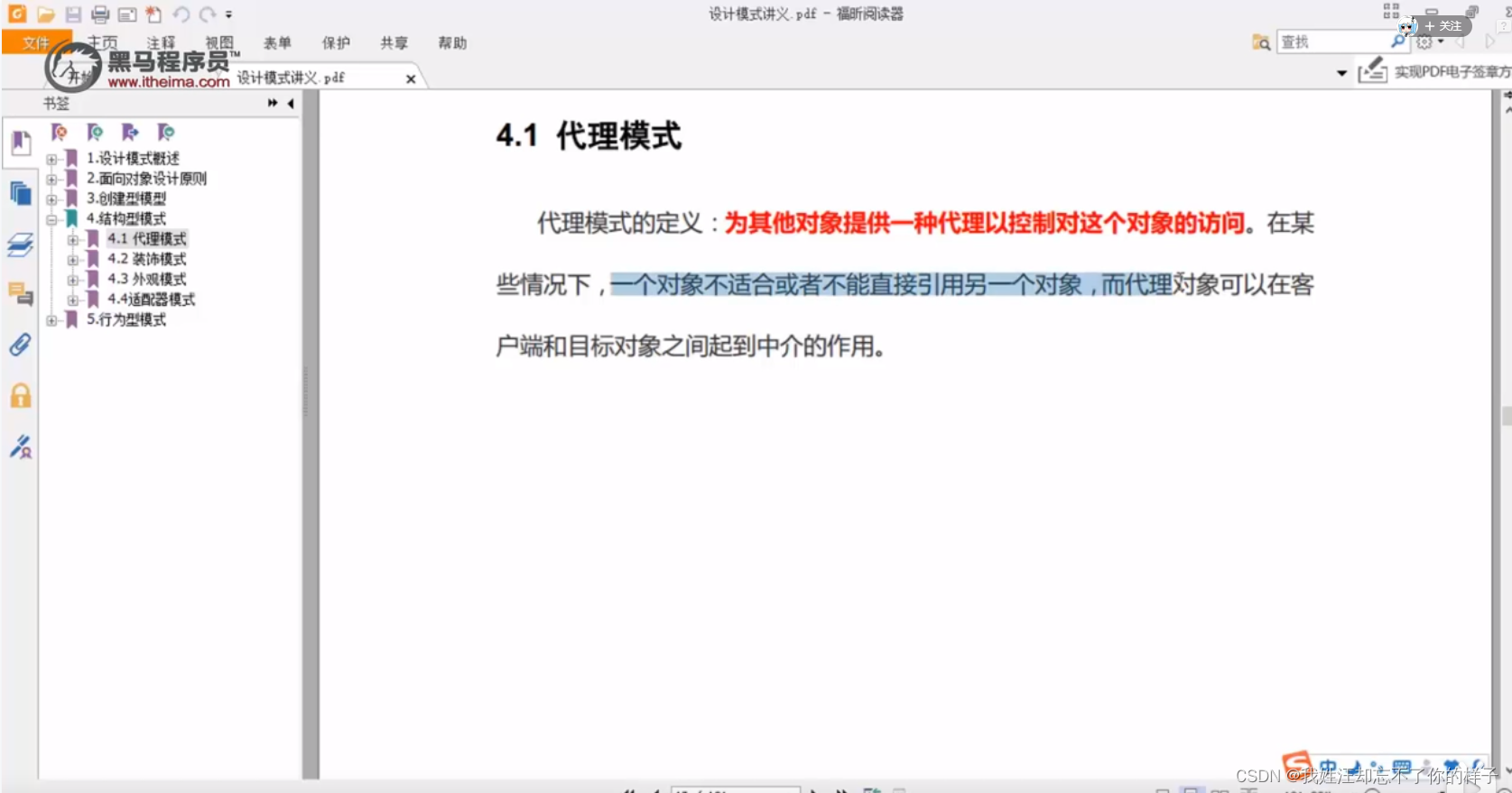This screenshot has width=1512, height=793.
Task: Click the Foxit Reader app logo icon
Action: 17,14
